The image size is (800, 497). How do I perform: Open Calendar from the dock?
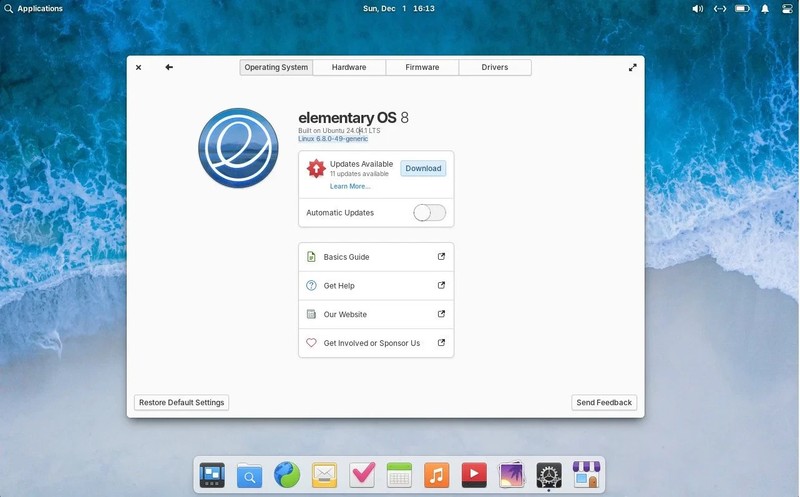(x=399, y=475)
